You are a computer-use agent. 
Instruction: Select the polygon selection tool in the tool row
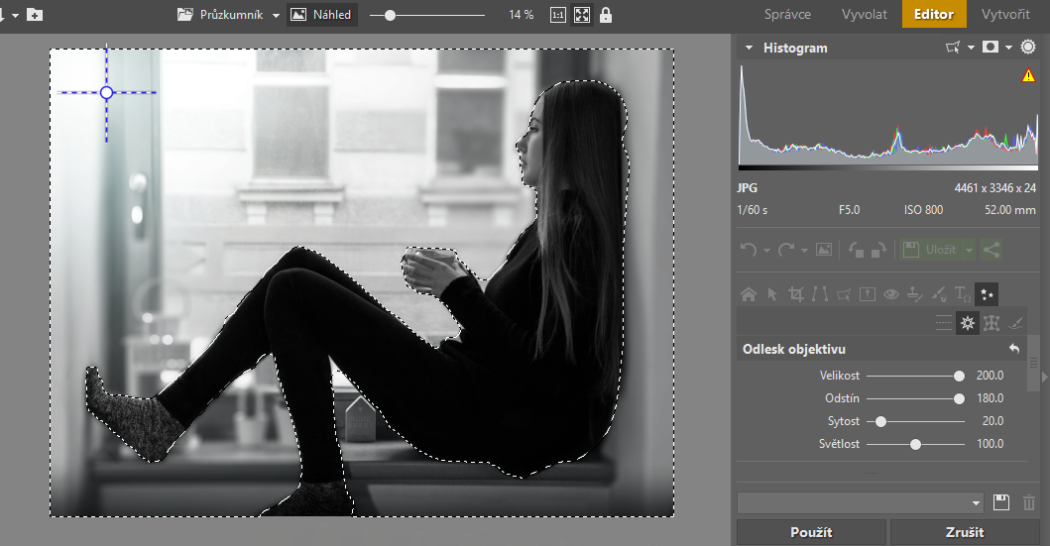844,294
